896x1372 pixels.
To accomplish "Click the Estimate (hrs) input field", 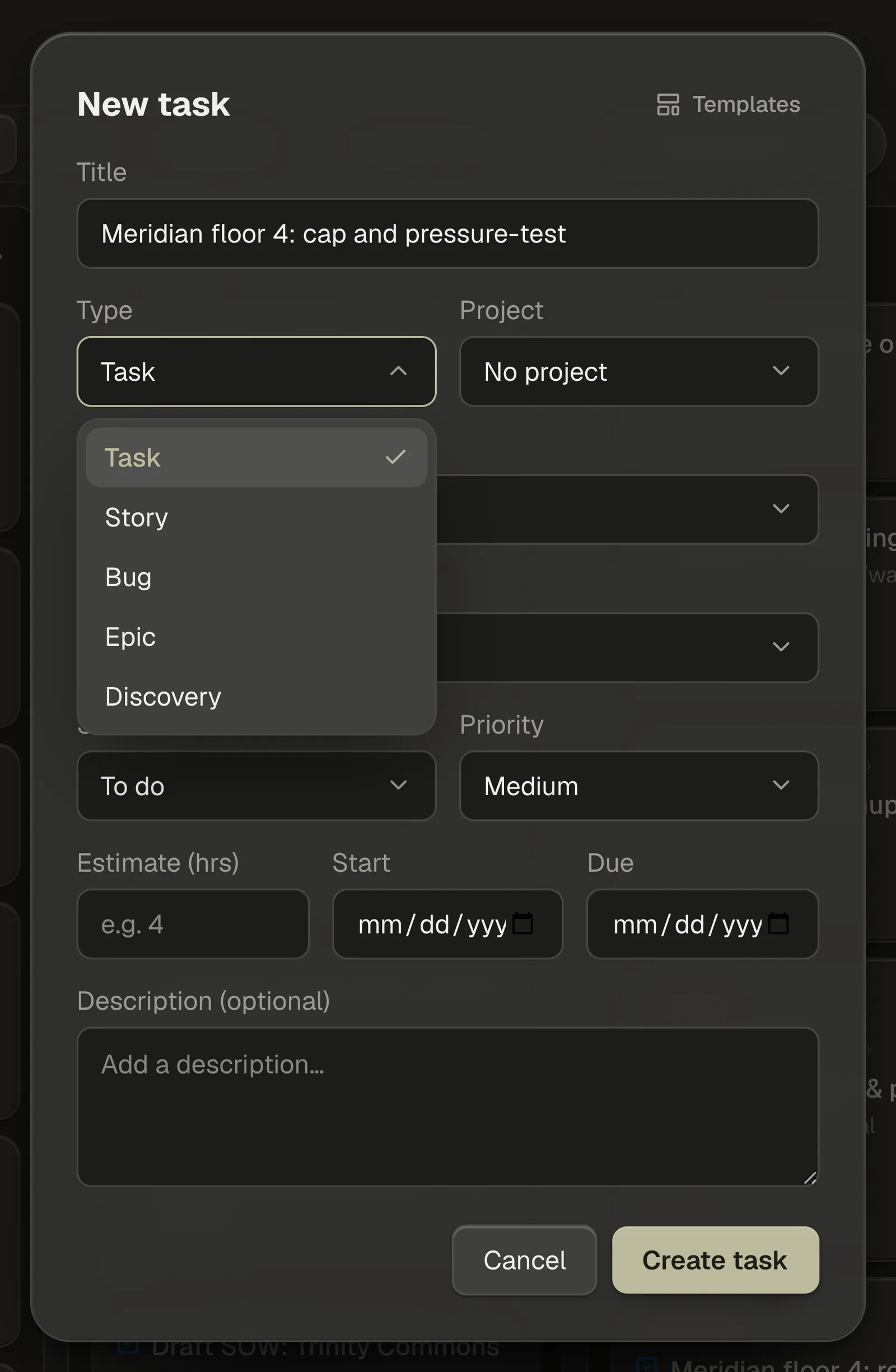I will (x=193, y=924).
